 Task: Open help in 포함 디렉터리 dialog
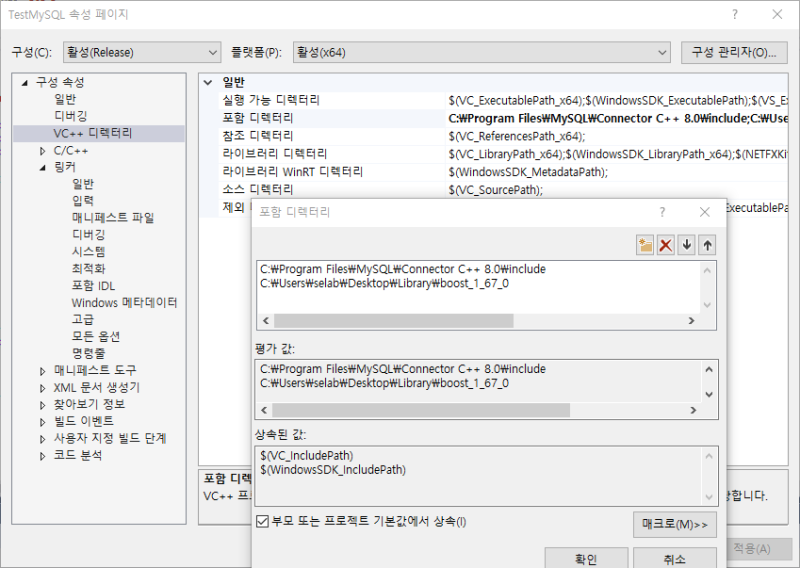pos(662,212)
